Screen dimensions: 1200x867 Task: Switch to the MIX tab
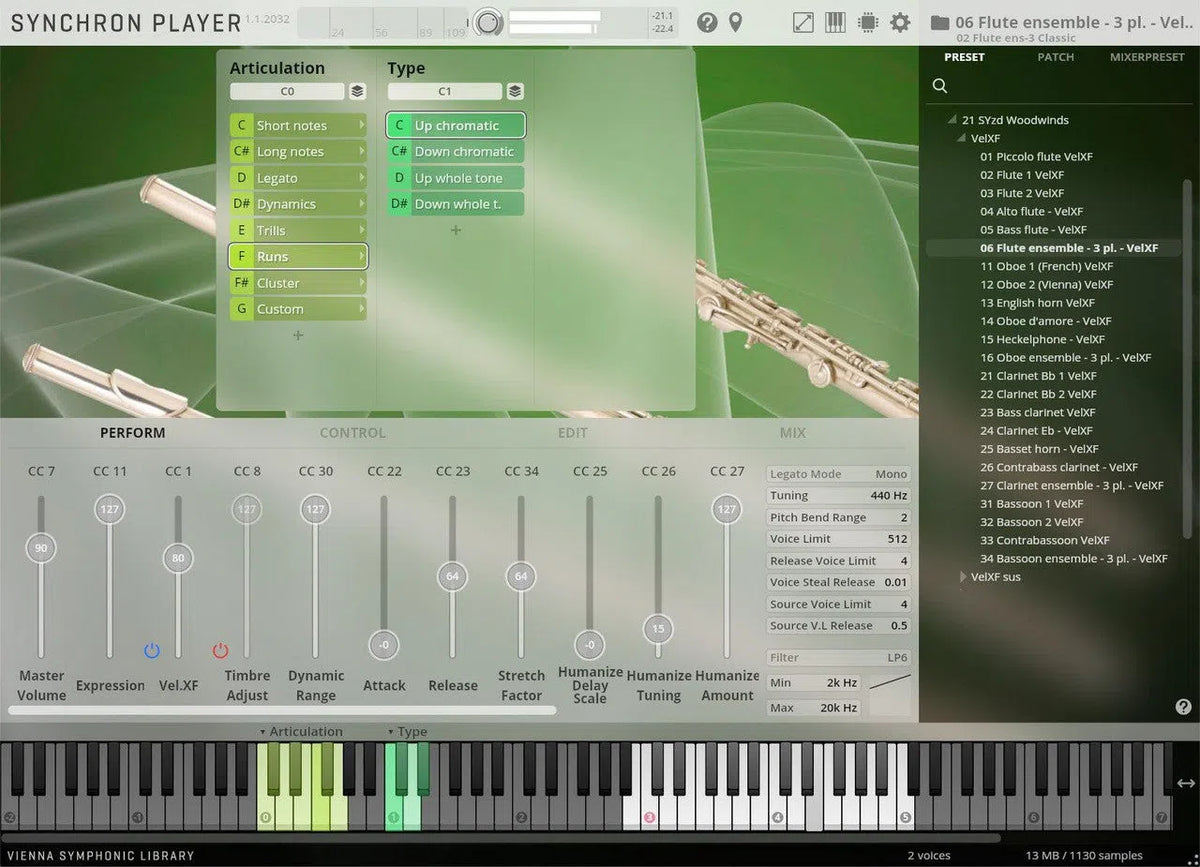click(792, 433)
